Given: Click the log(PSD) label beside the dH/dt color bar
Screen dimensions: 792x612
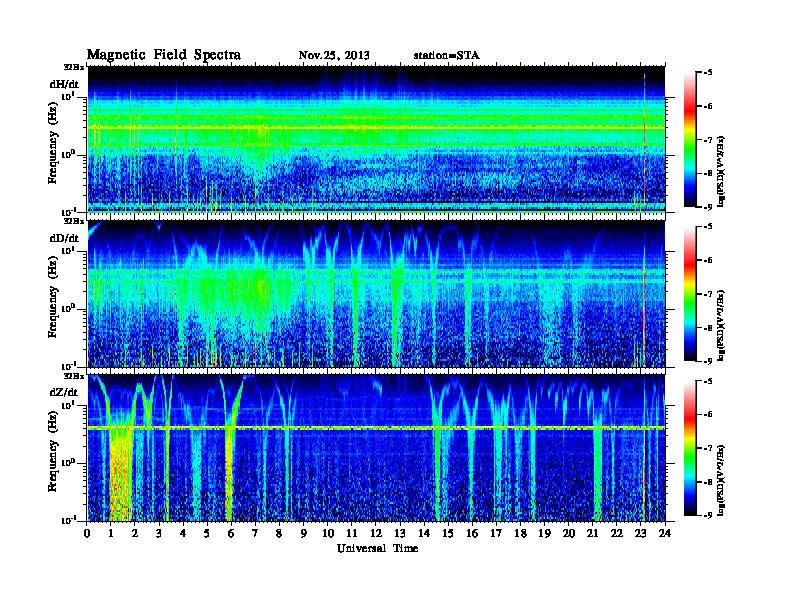Looking at the screenshot, I should tap(722, 171).
